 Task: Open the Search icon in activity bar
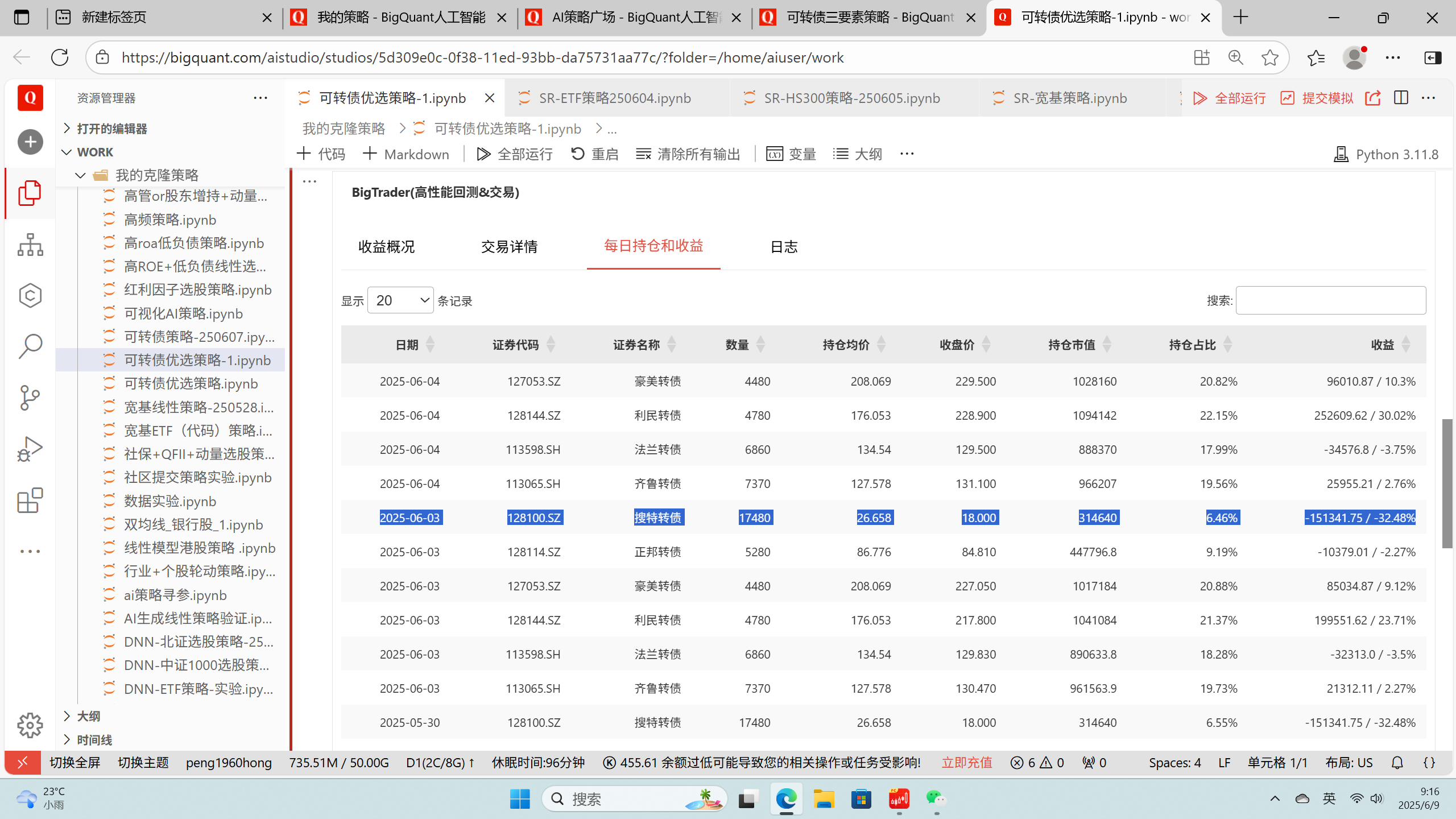[x=30, y=346]
